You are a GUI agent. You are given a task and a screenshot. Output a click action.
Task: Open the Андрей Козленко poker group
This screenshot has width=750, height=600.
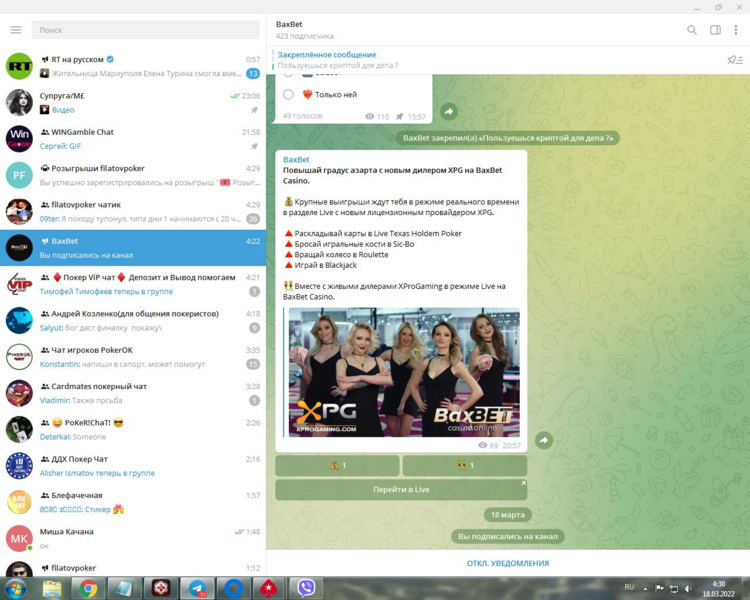(x=133, y=321)
